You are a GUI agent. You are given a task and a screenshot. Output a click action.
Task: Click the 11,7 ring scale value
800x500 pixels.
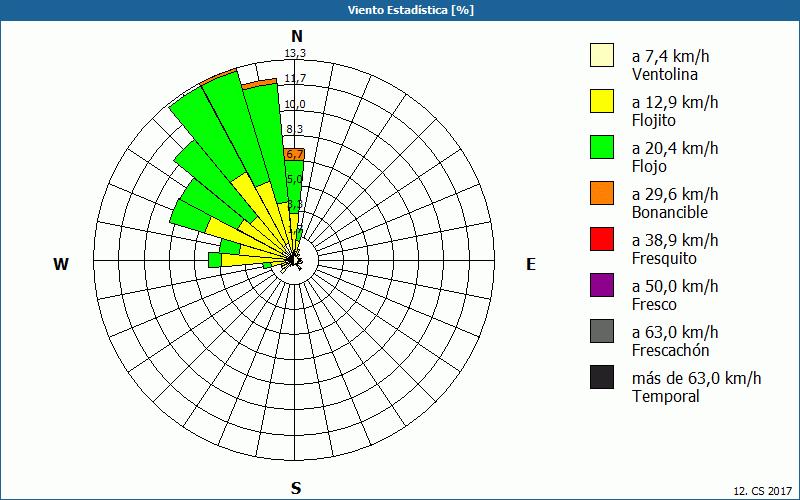pos(295,79)
